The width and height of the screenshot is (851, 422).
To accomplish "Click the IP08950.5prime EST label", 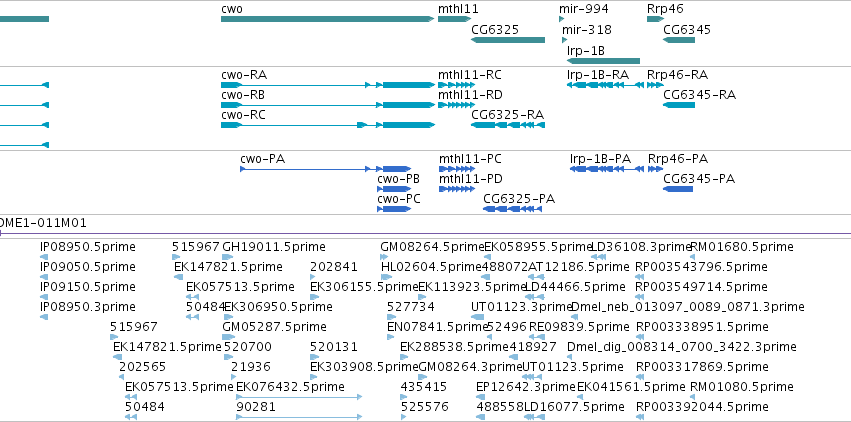I will (87, 247).
